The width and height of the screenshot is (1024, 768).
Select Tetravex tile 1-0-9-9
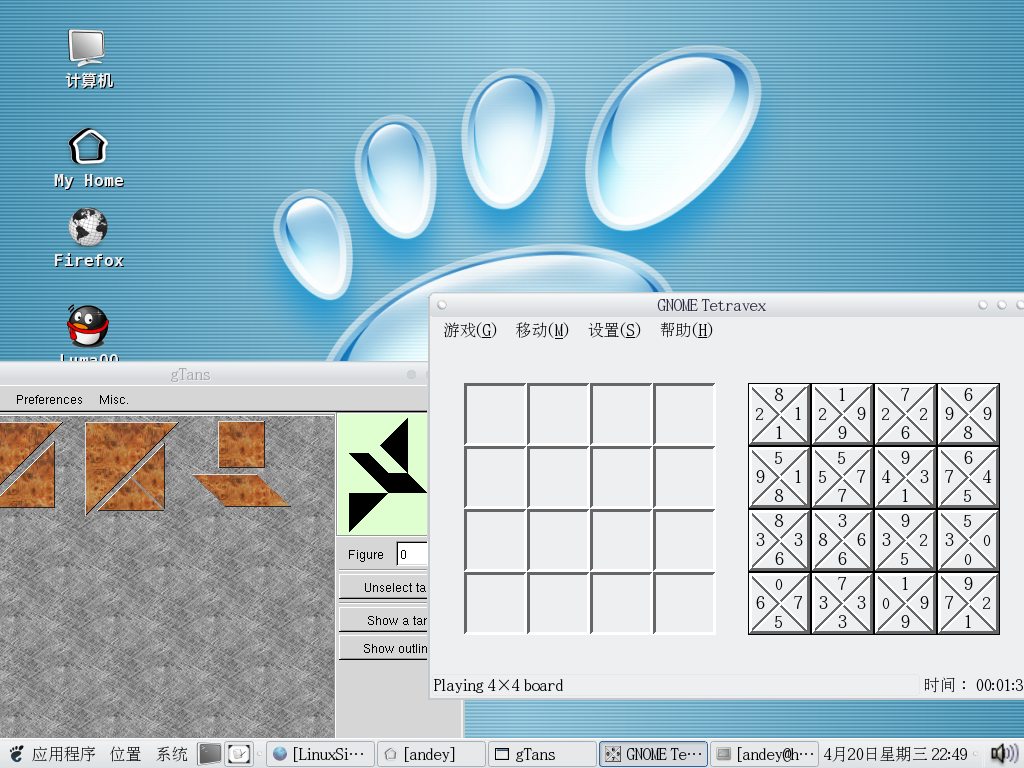point(905,603)
